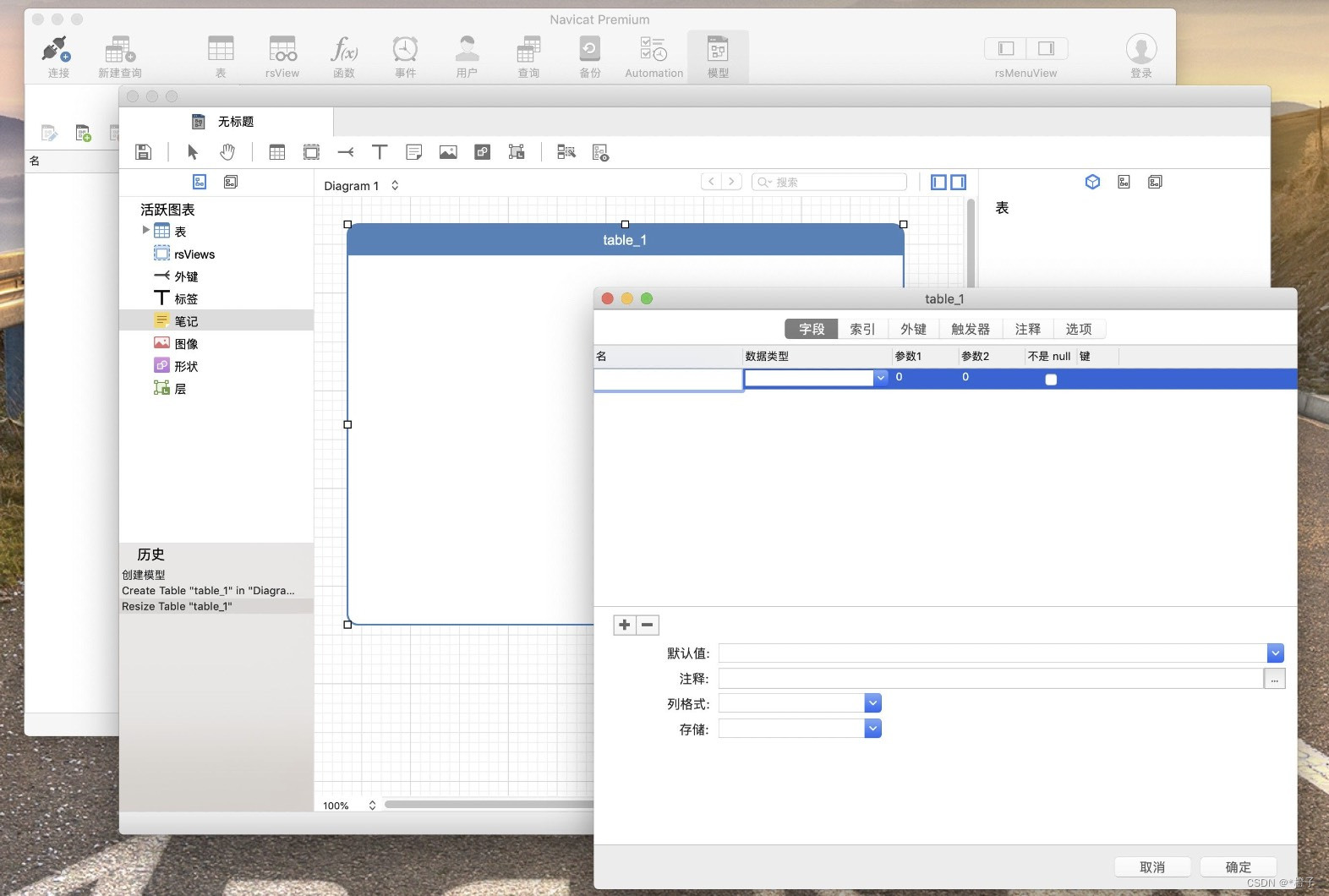Switch to the 字段 fields tab
This screenshot has height=896, width=1329.
(x=812, y=329)
